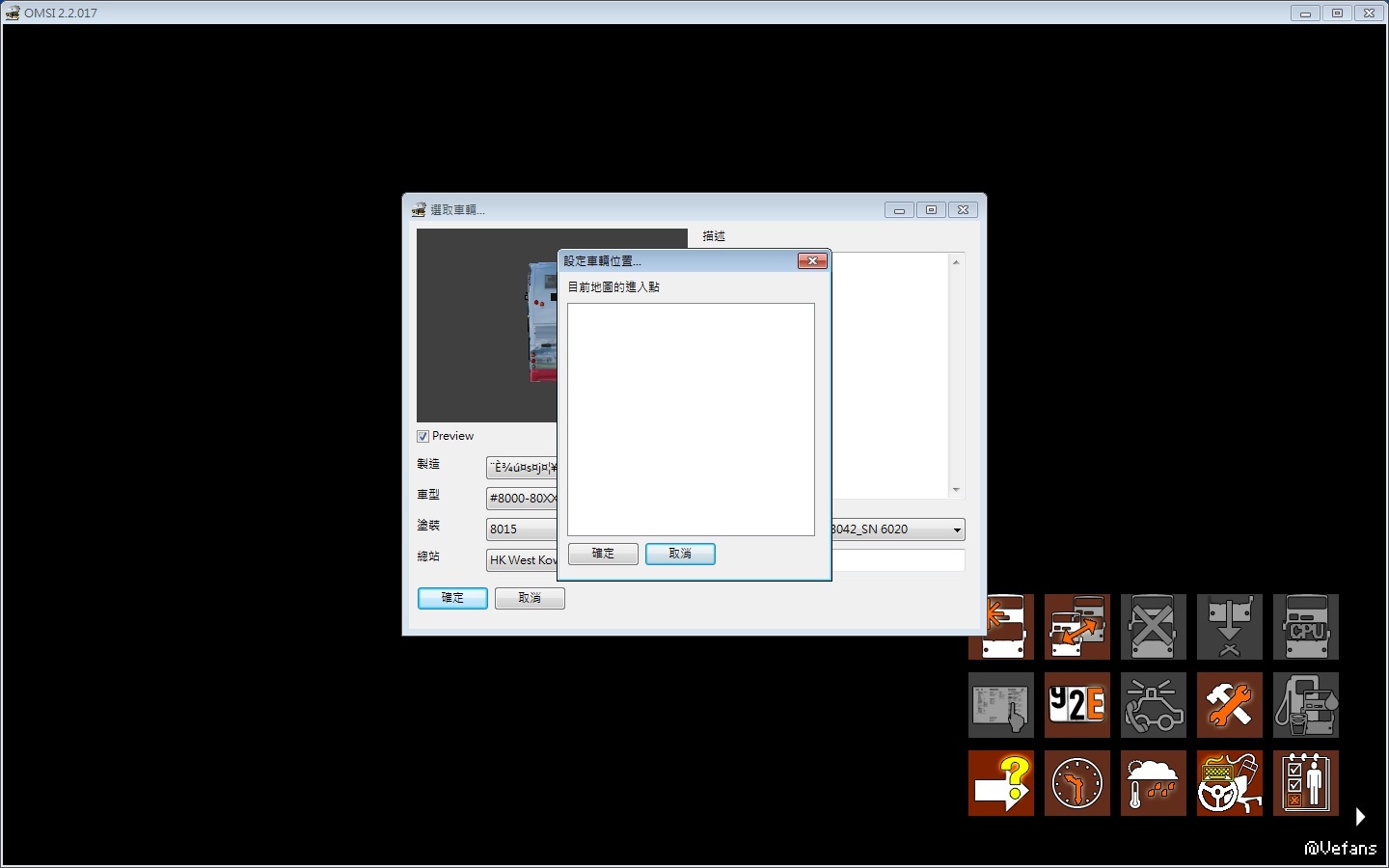Minimize the 選取車輛 window

pos(899,210)
